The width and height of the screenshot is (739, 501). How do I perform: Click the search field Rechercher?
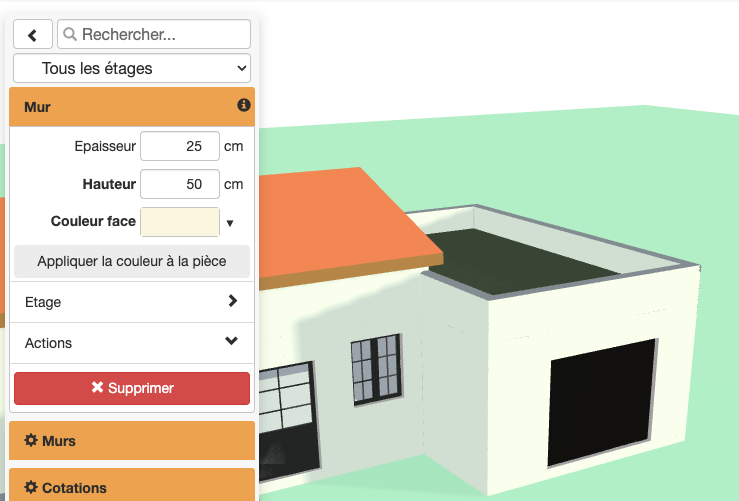pyautogui.click(x=154, y=34)
